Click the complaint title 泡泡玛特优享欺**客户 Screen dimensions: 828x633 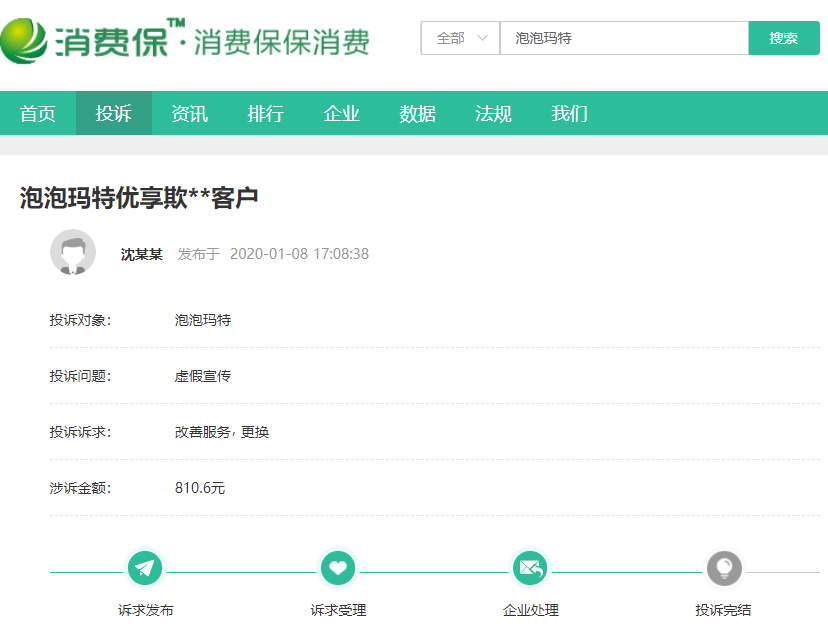[x=139, y=197]
